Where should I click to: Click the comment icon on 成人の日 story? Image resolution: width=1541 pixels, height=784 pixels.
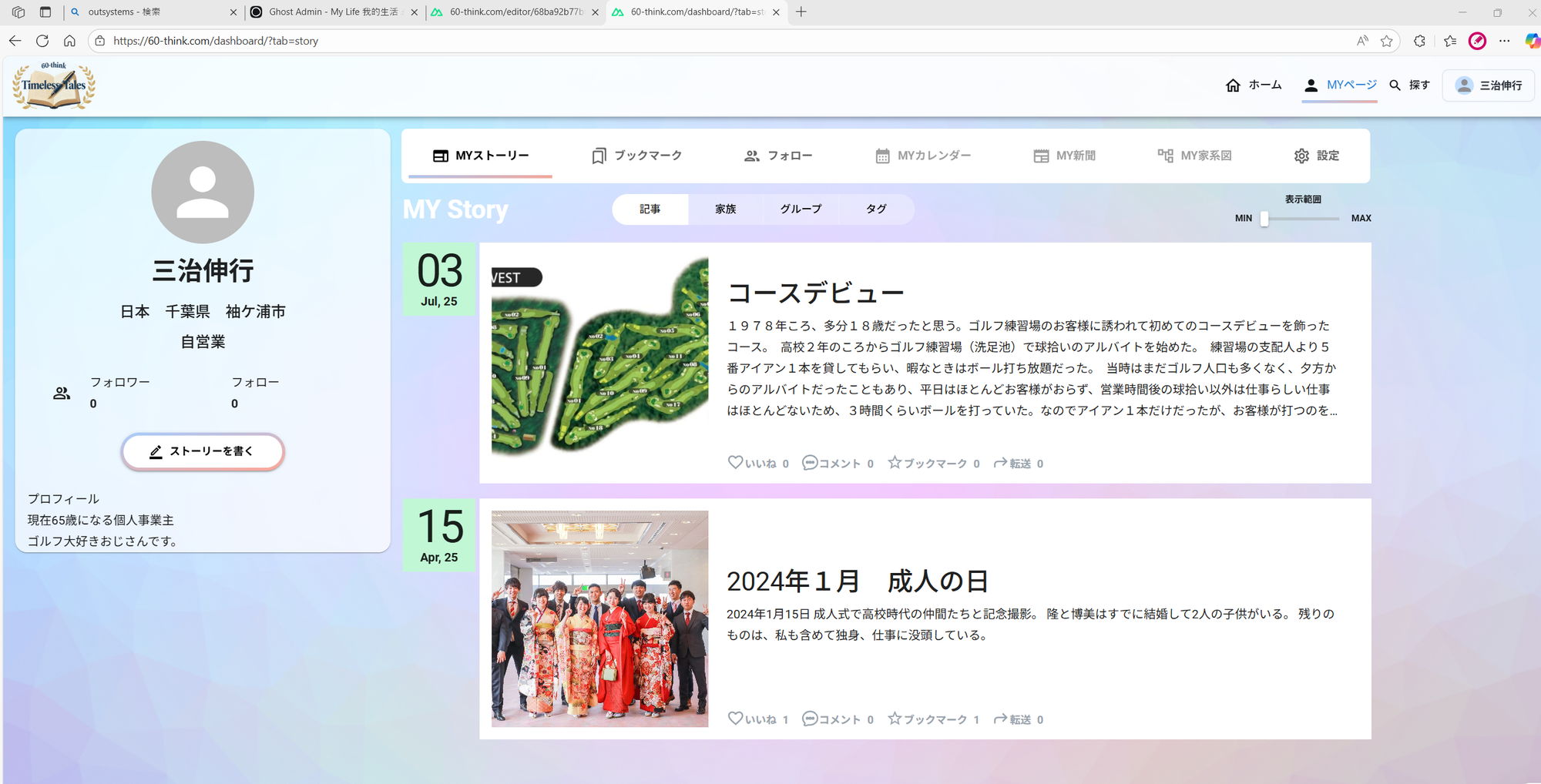(x=809, y=719)
